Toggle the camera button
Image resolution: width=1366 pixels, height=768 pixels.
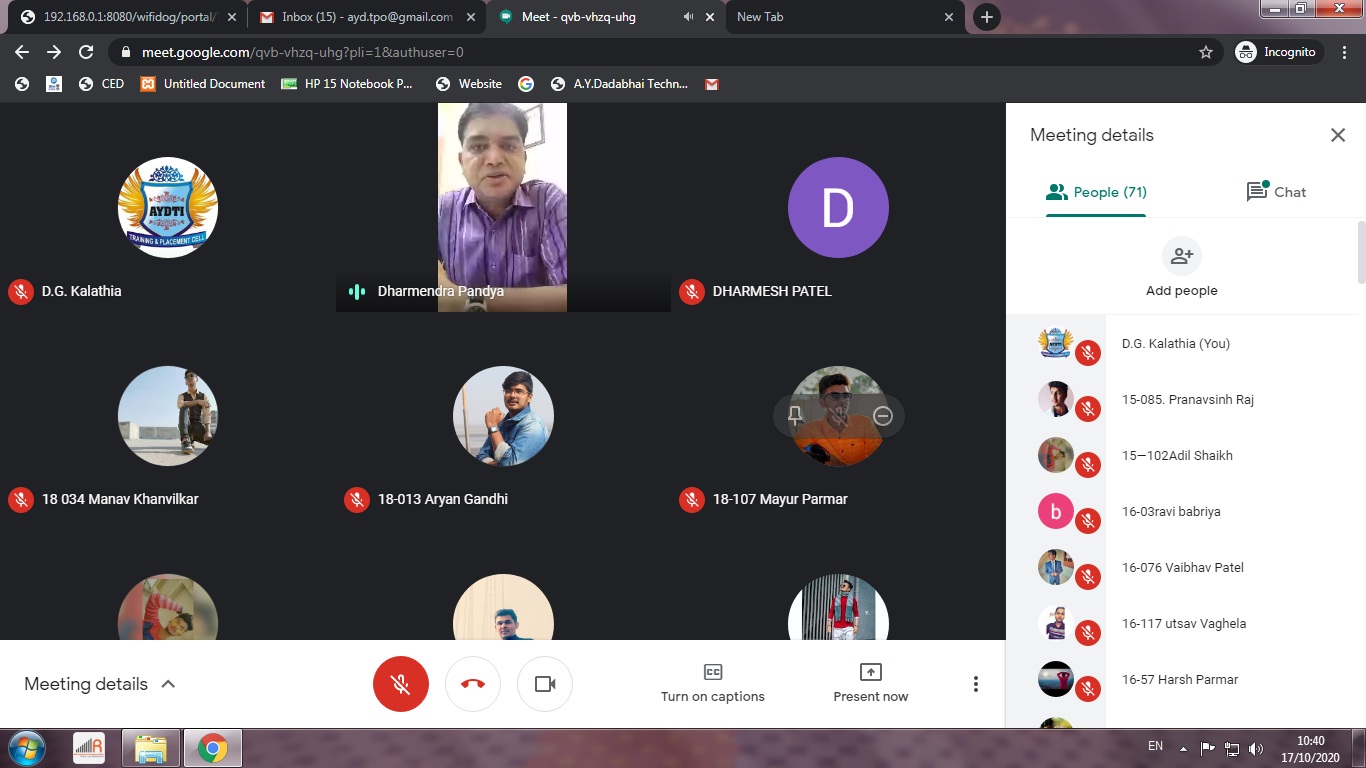[545, 684]
